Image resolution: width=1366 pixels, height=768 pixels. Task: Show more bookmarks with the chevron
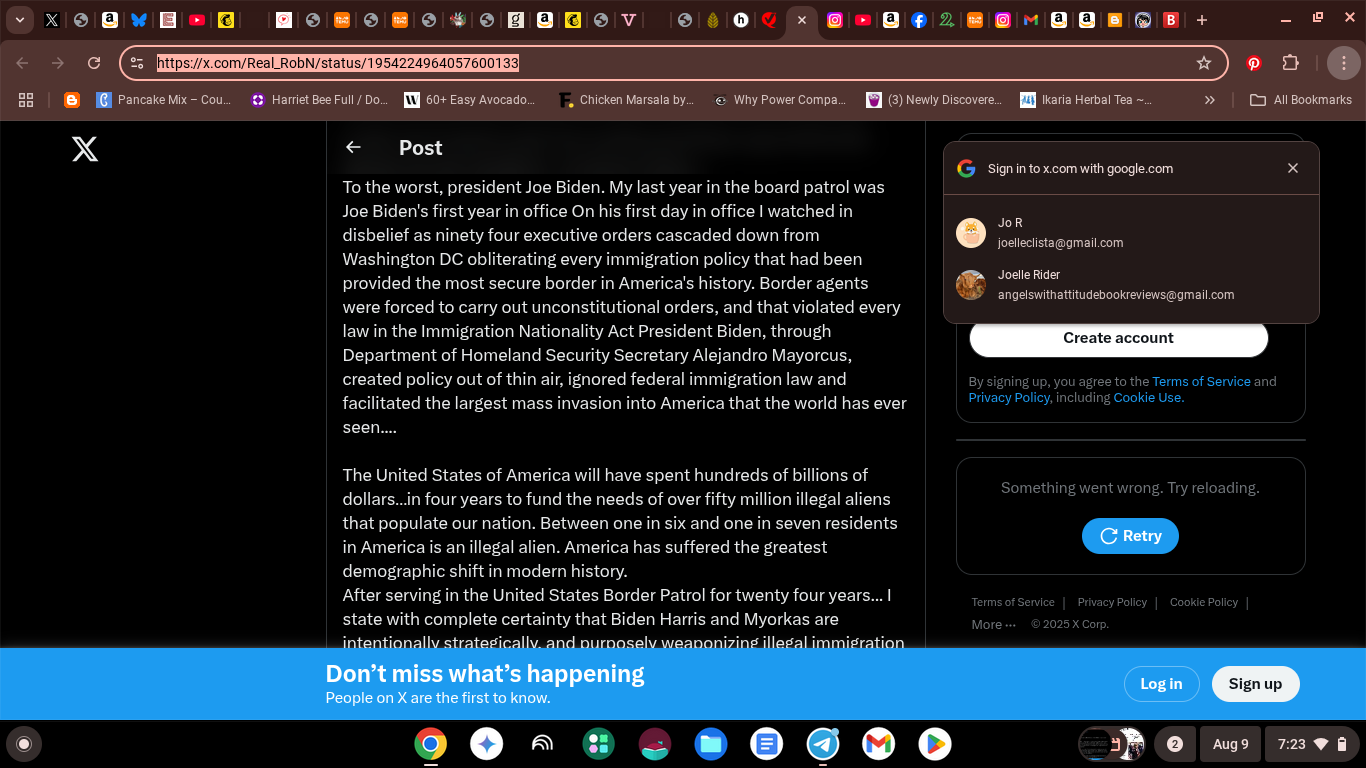pyautogui.click(x=1210, y=100)
